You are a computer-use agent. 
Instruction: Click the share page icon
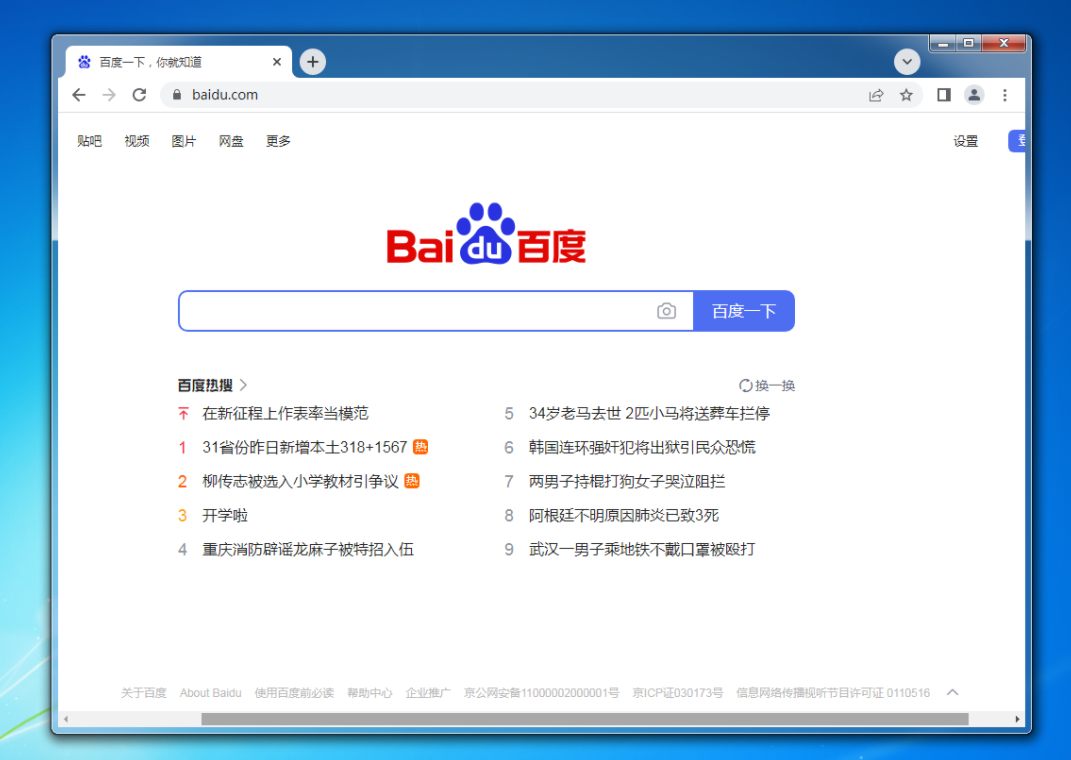pyautogui.click(x=876, y=95)
